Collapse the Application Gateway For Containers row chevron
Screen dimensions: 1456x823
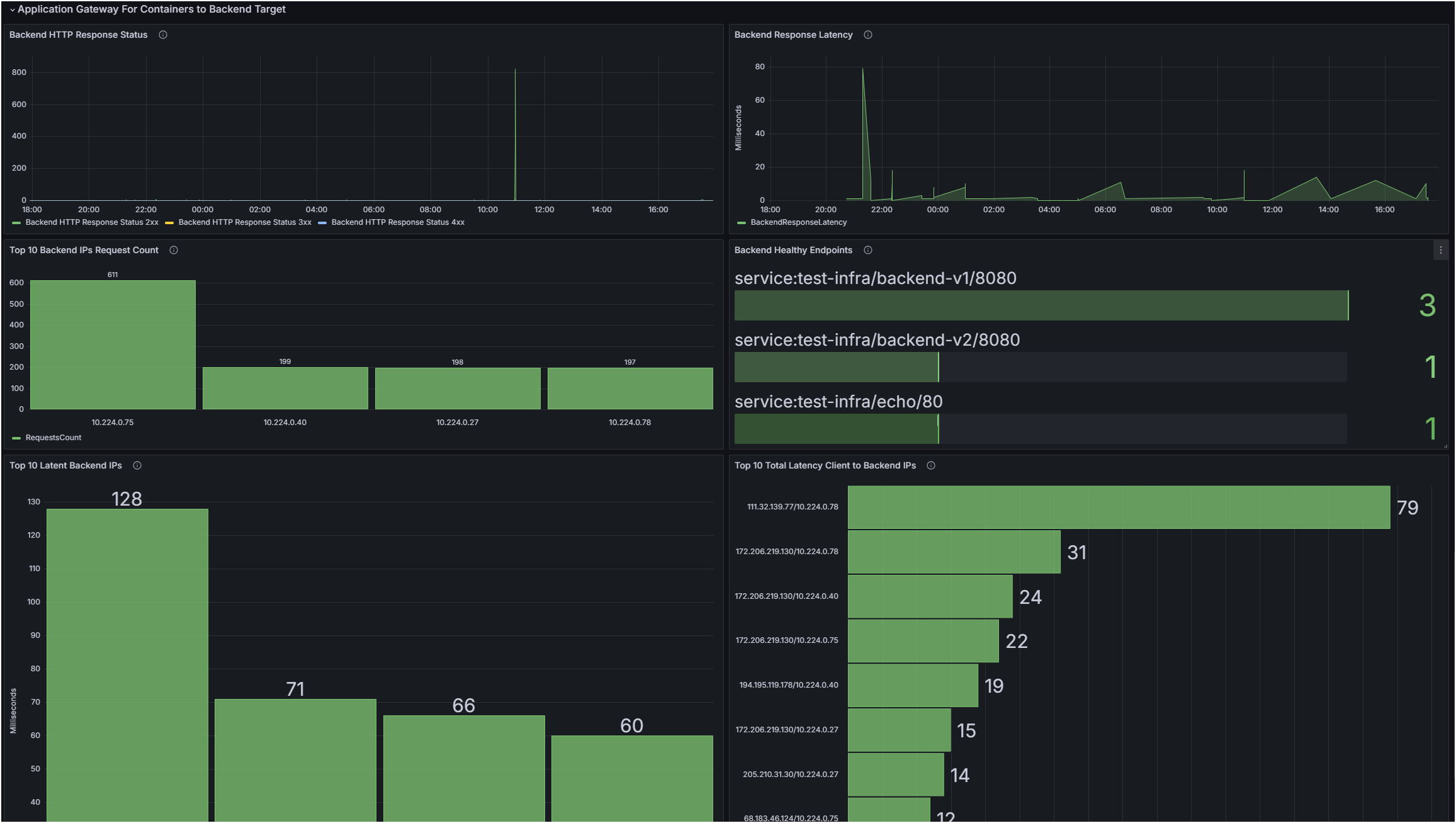[12, 9]
